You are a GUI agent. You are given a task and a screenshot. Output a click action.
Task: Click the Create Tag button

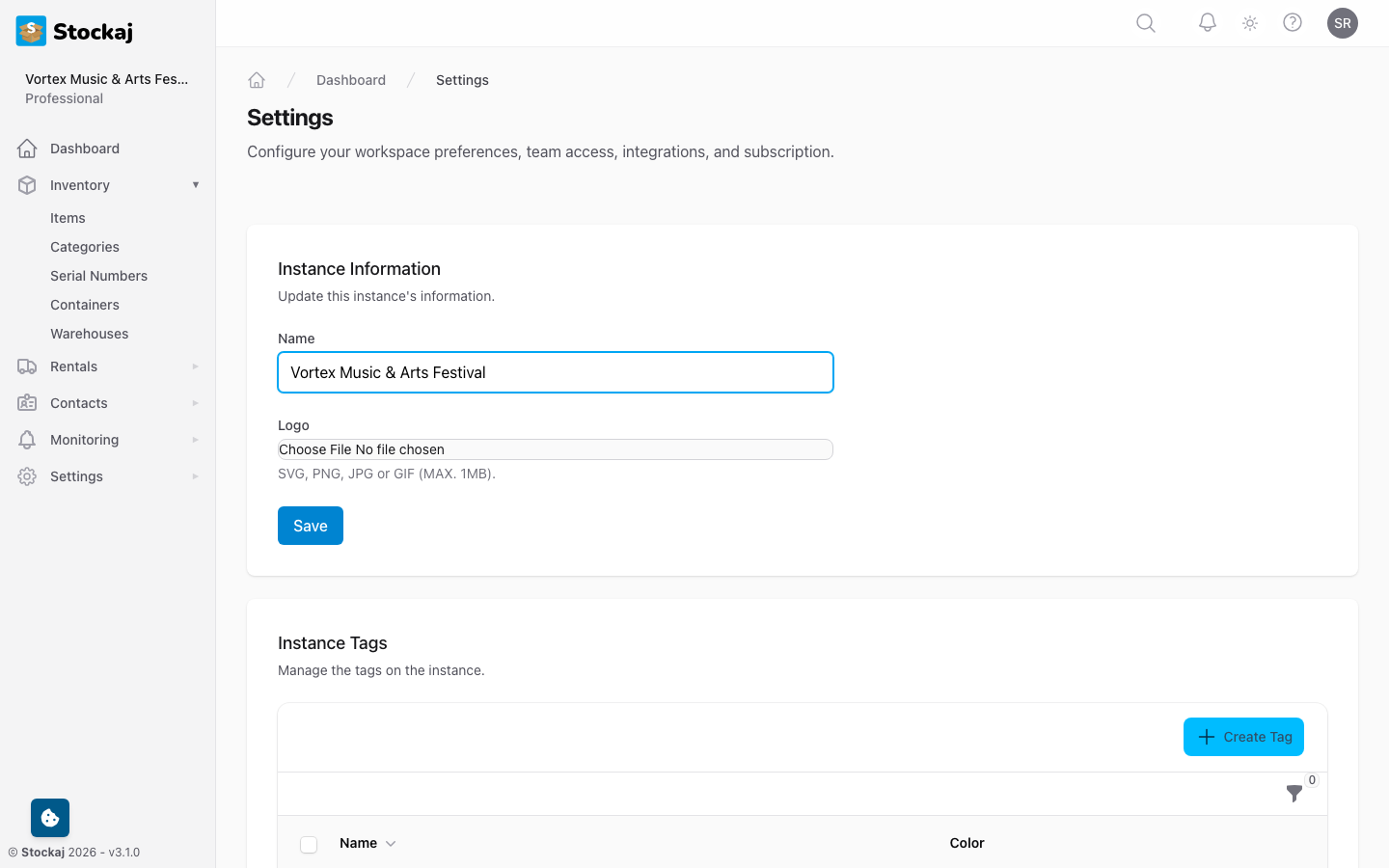tap(1243, 736)
